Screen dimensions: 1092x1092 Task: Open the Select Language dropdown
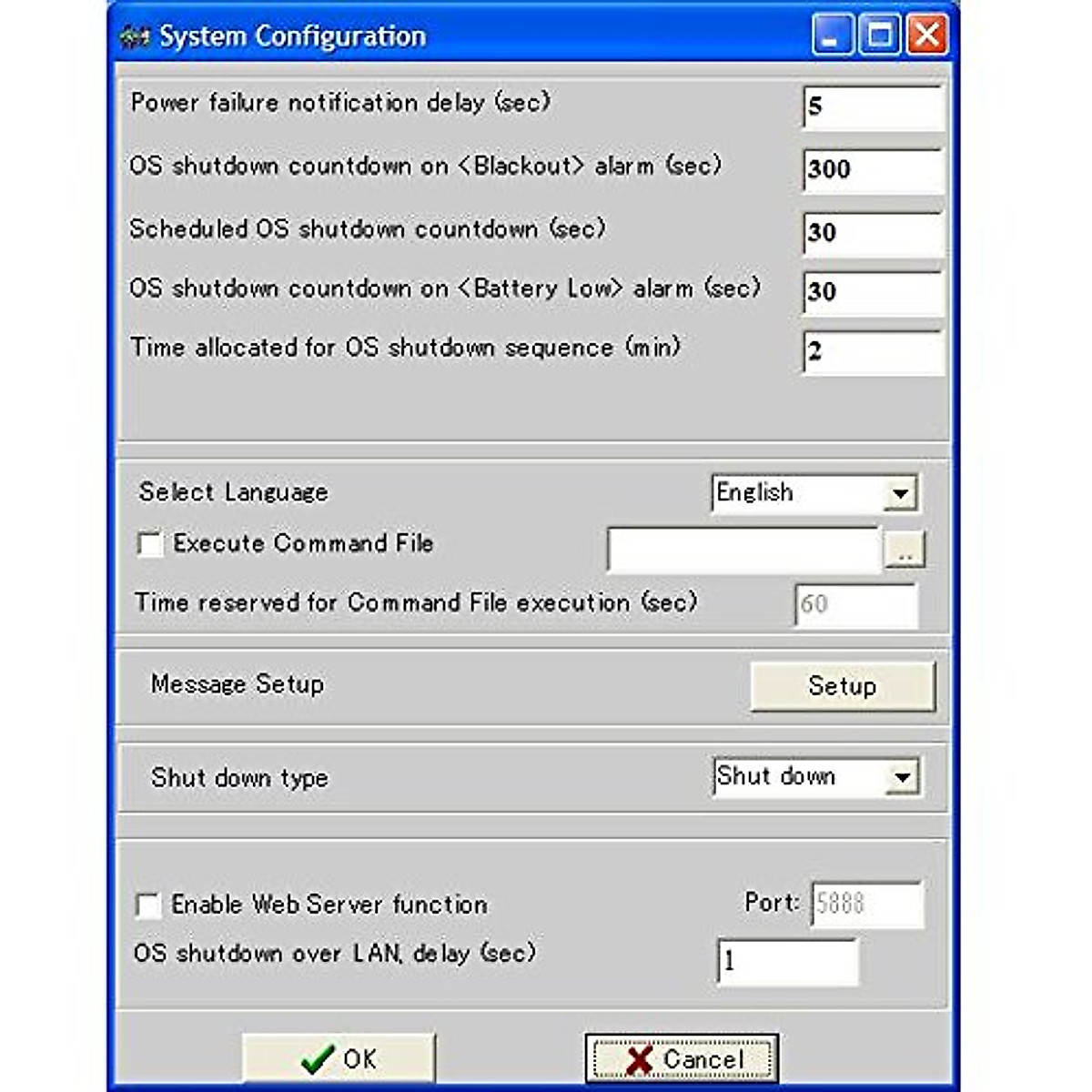coord(899,494)
